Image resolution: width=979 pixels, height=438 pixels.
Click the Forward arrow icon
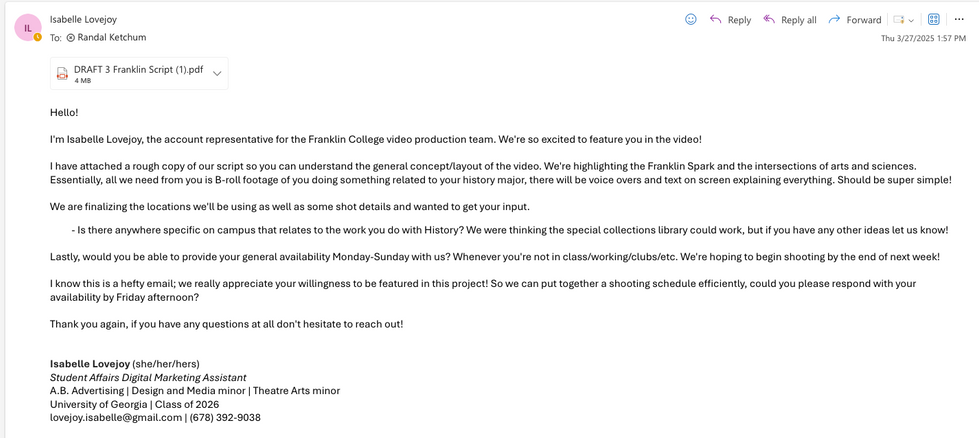click(x=834, y=19)
